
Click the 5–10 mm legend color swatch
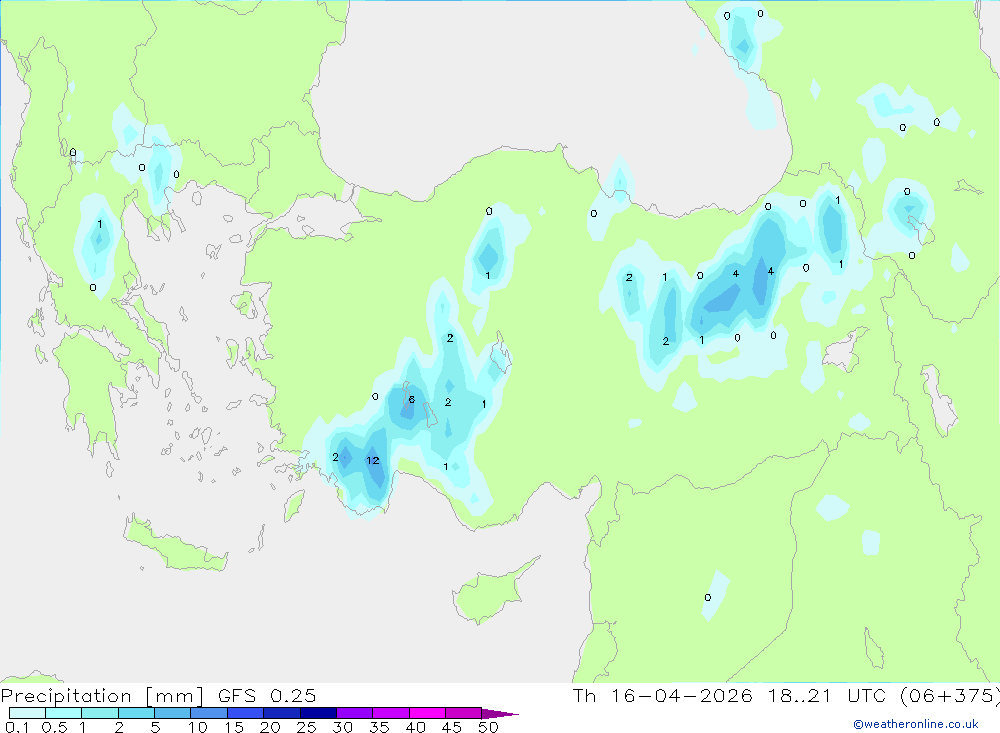pos(173,713)
